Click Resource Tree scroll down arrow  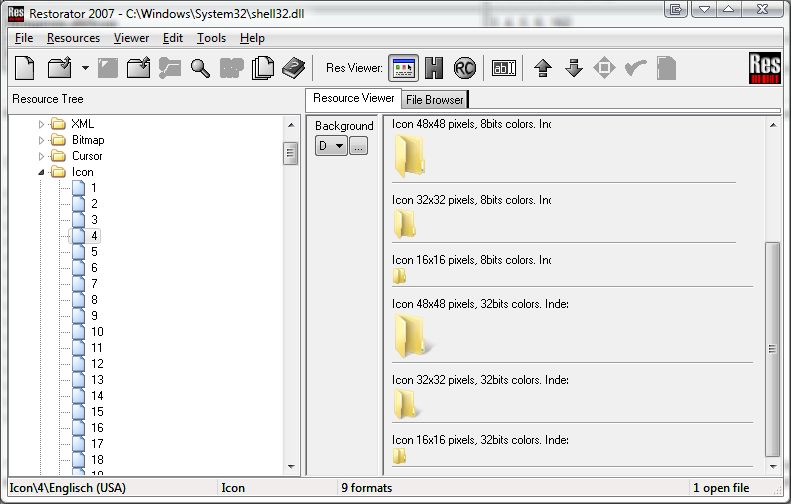click(x=291, y=467)
